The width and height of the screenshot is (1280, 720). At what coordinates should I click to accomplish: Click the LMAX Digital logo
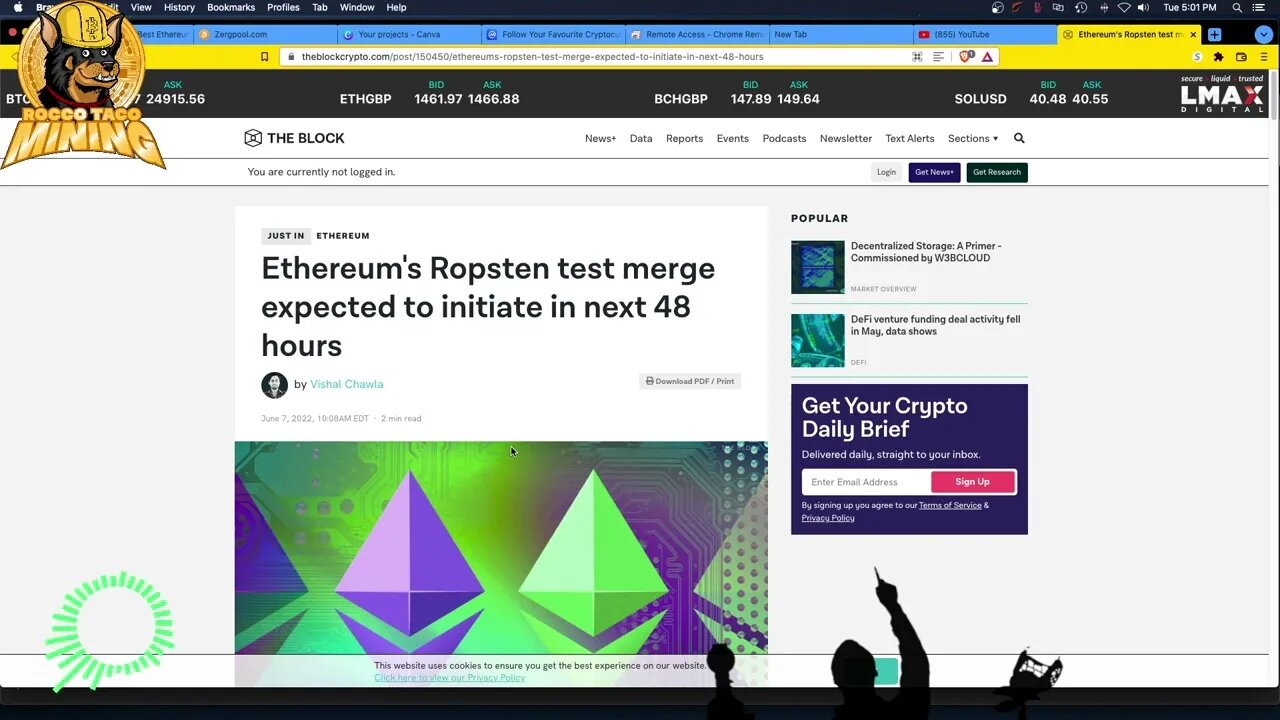click(1222, 93)
